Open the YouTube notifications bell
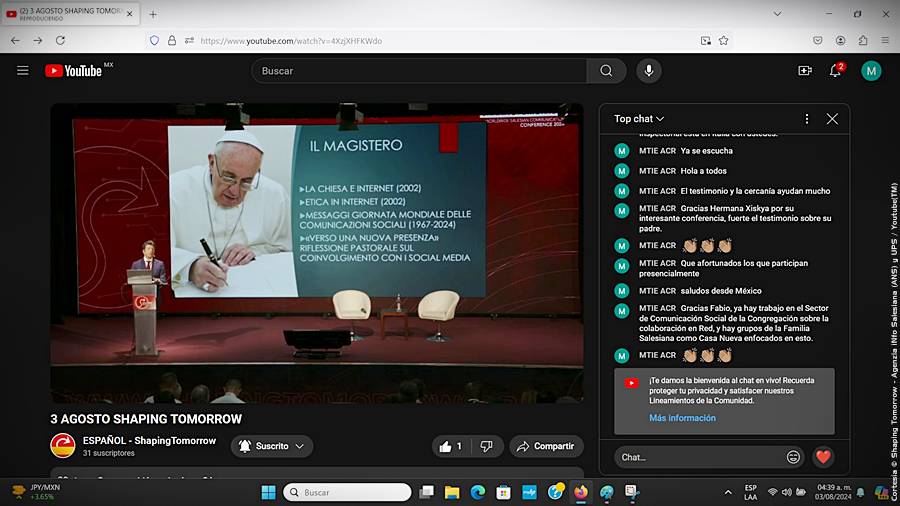Screen dimensions: 900x506 [x=836, y=71]
